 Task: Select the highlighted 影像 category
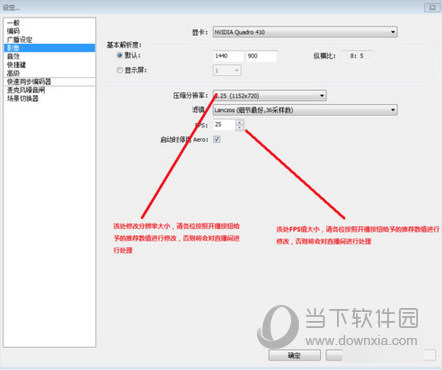point(50,48)
